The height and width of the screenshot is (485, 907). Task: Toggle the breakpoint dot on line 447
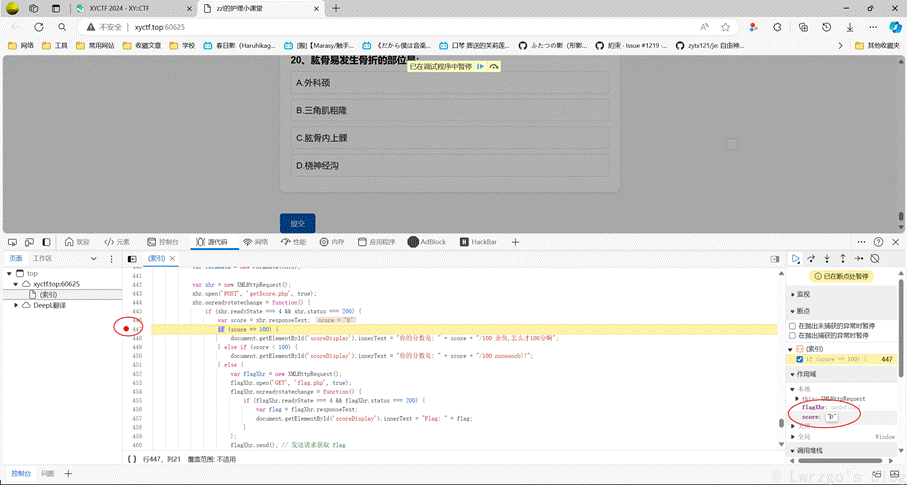click(126, 329)
